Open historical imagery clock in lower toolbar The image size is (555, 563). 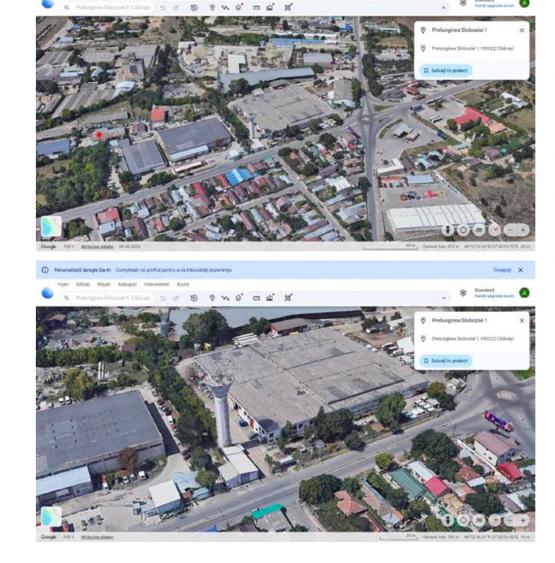[x=194, y=298]
